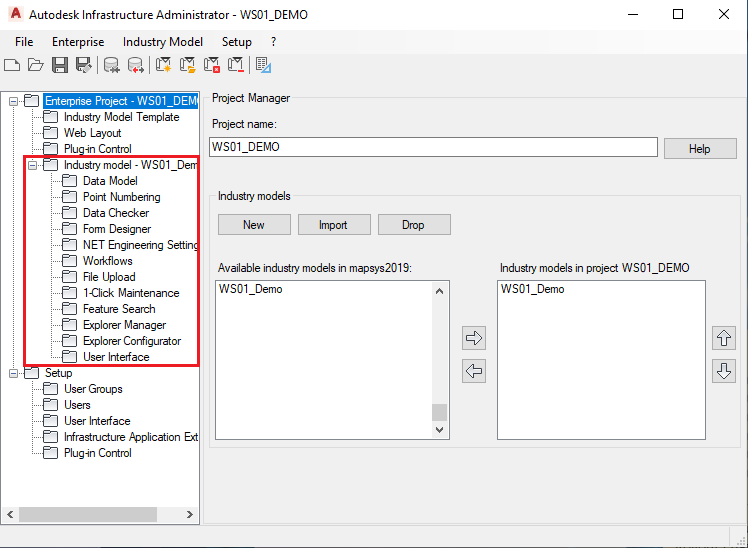Click the New project toolbar icon
This screenshot has width=748, height=548.
click(x=12, y=65)
